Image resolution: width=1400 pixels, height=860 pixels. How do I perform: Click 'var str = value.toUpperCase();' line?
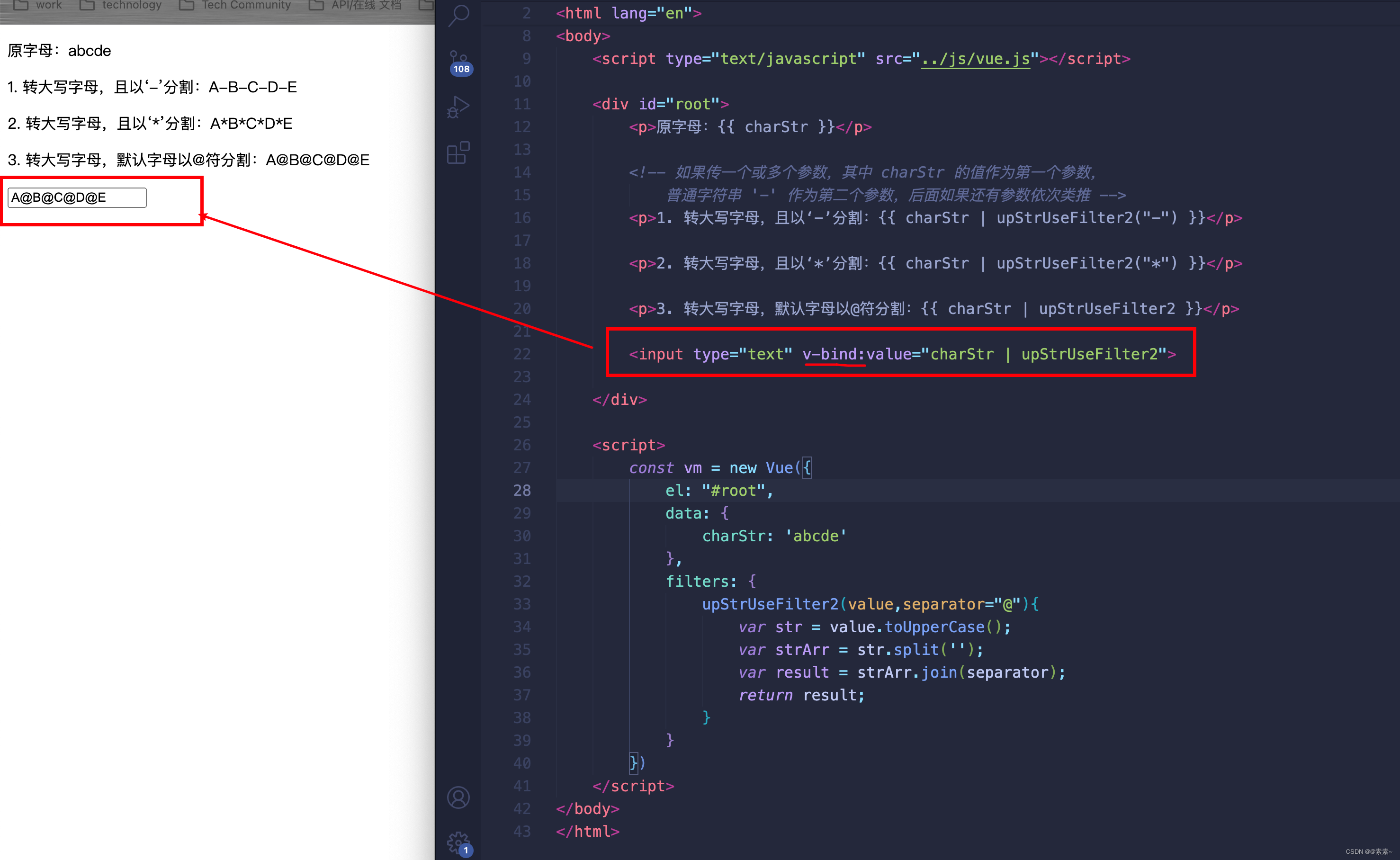875,627
